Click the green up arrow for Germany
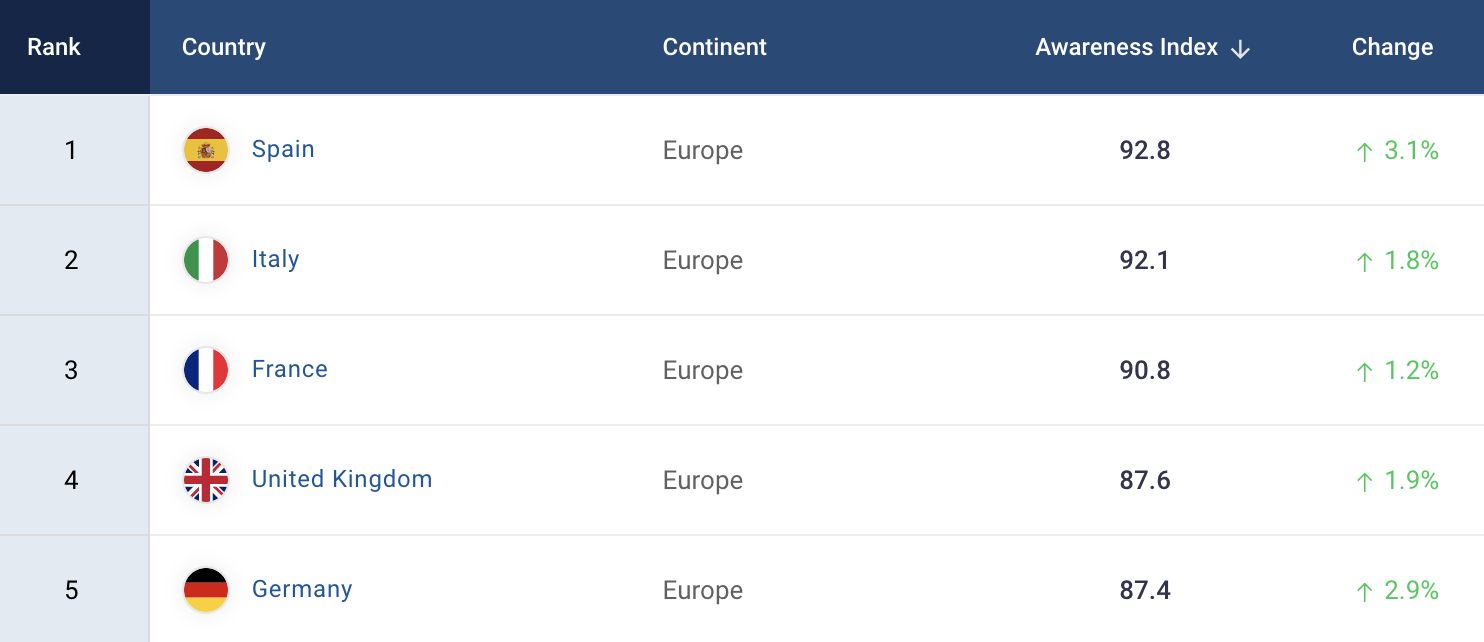The width and height of the screenshot is (1484, 642). coord(1364,592)
